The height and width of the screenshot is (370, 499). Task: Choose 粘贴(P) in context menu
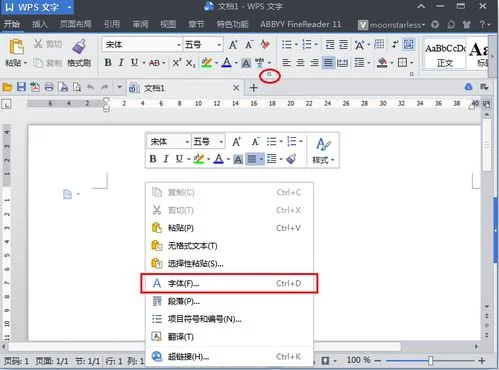[229, 228]
